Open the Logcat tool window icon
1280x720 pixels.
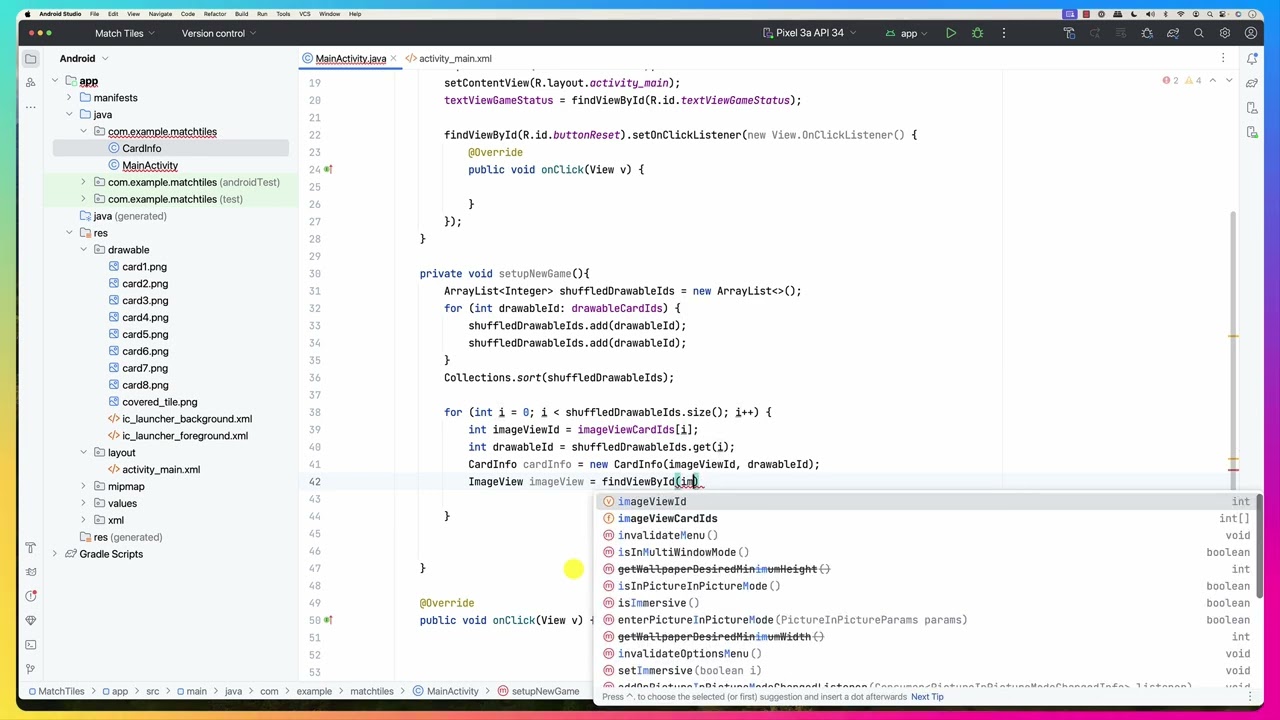tap(31, 572)
